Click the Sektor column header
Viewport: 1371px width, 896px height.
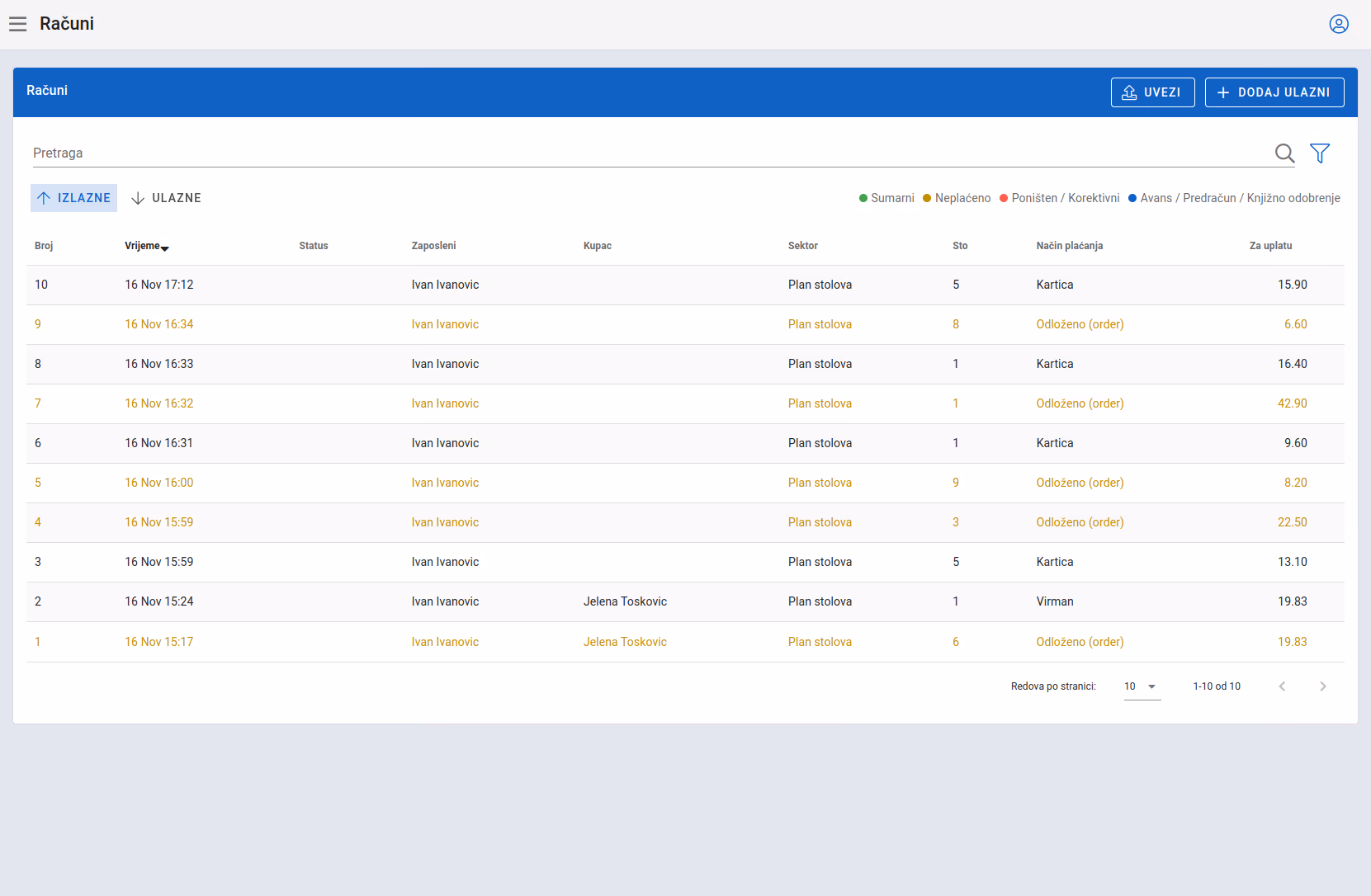(803, 246)
